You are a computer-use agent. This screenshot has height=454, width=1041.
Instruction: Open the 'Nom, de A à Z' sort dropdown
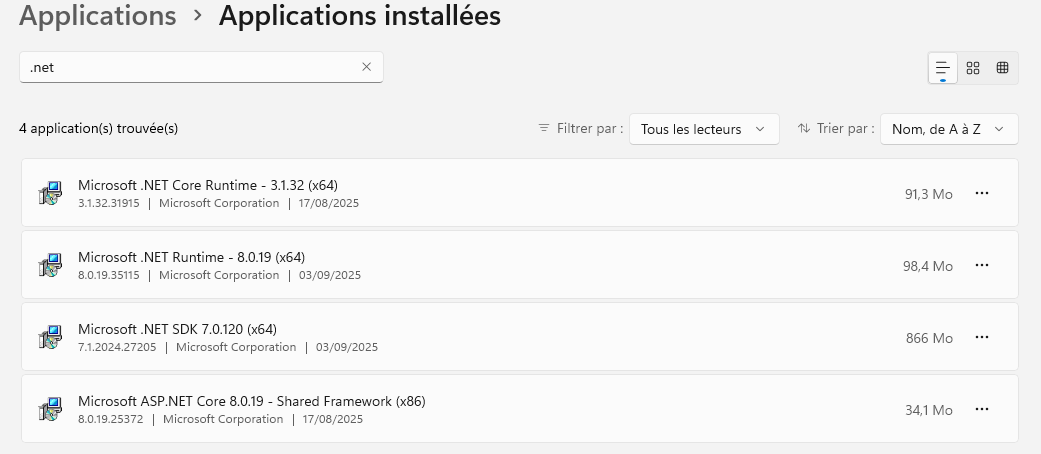(948, 129)
